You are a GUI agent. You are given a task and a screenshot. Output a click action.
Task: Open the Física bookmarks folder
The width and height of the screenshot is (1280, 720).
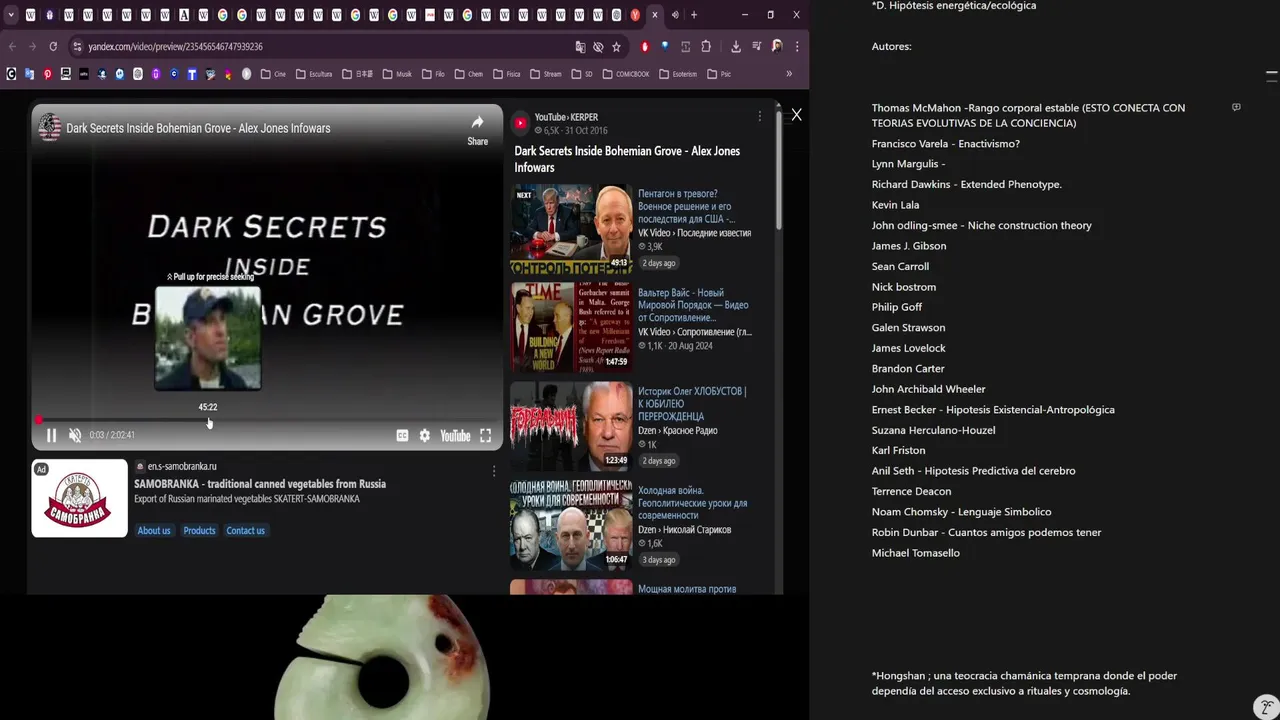coord(506,74)
